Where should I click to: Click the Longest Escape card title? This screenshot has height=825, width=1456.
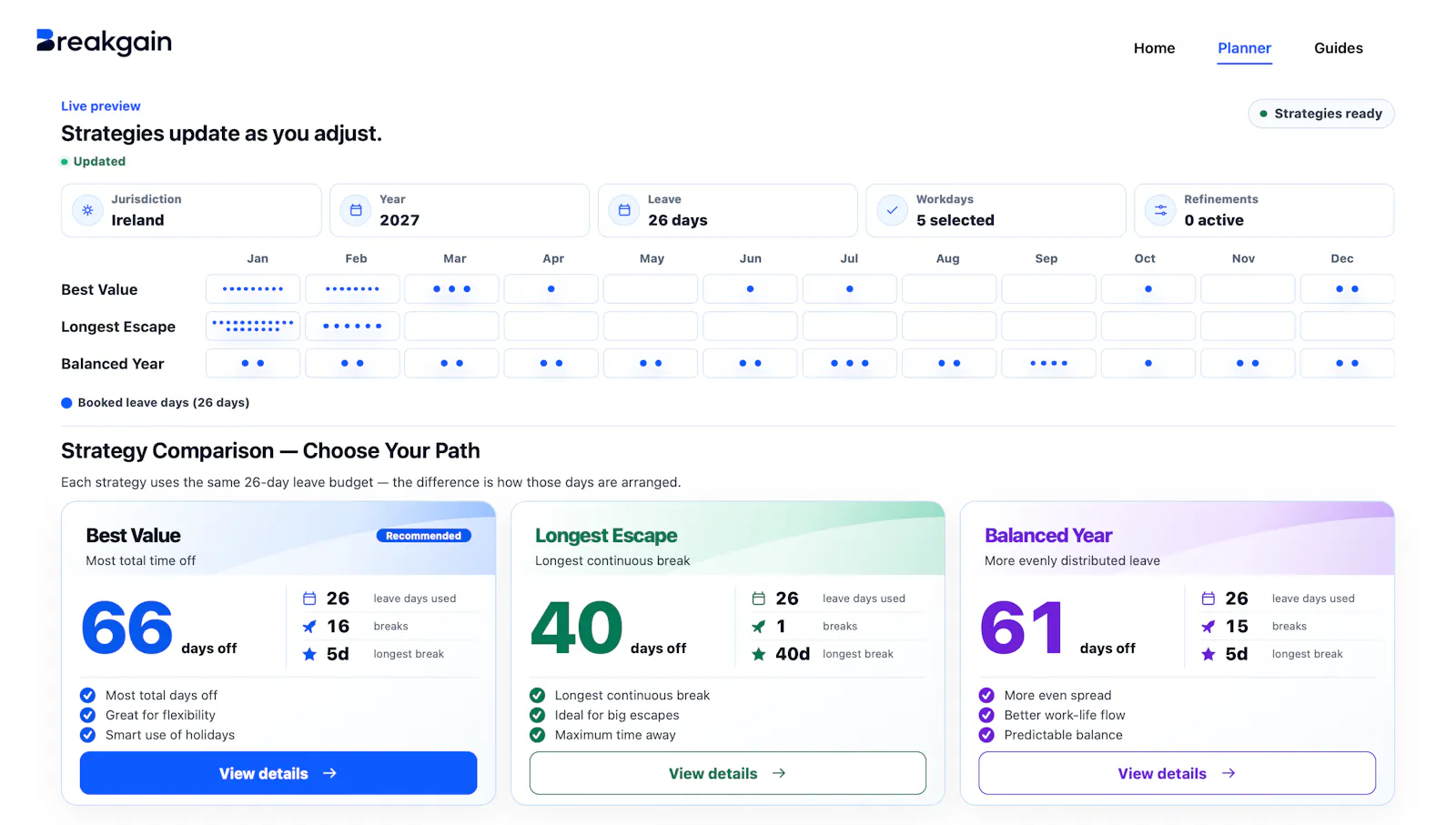[x=606, y=536]
